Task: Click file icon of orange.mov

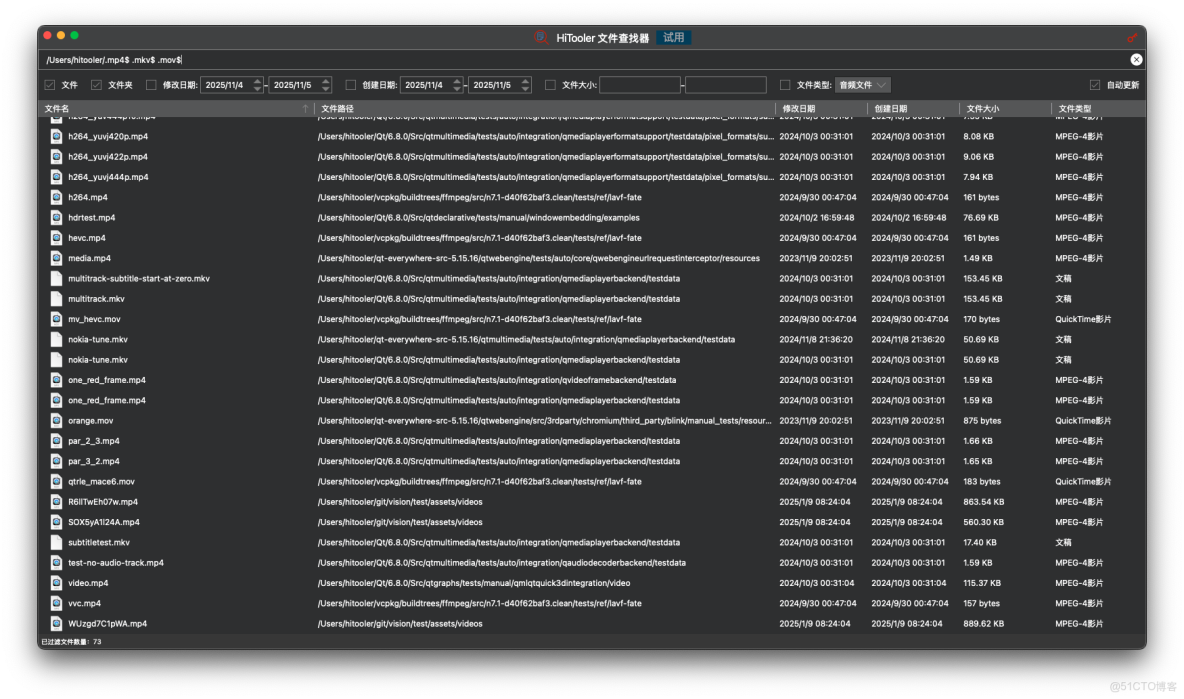Action: 56,420
